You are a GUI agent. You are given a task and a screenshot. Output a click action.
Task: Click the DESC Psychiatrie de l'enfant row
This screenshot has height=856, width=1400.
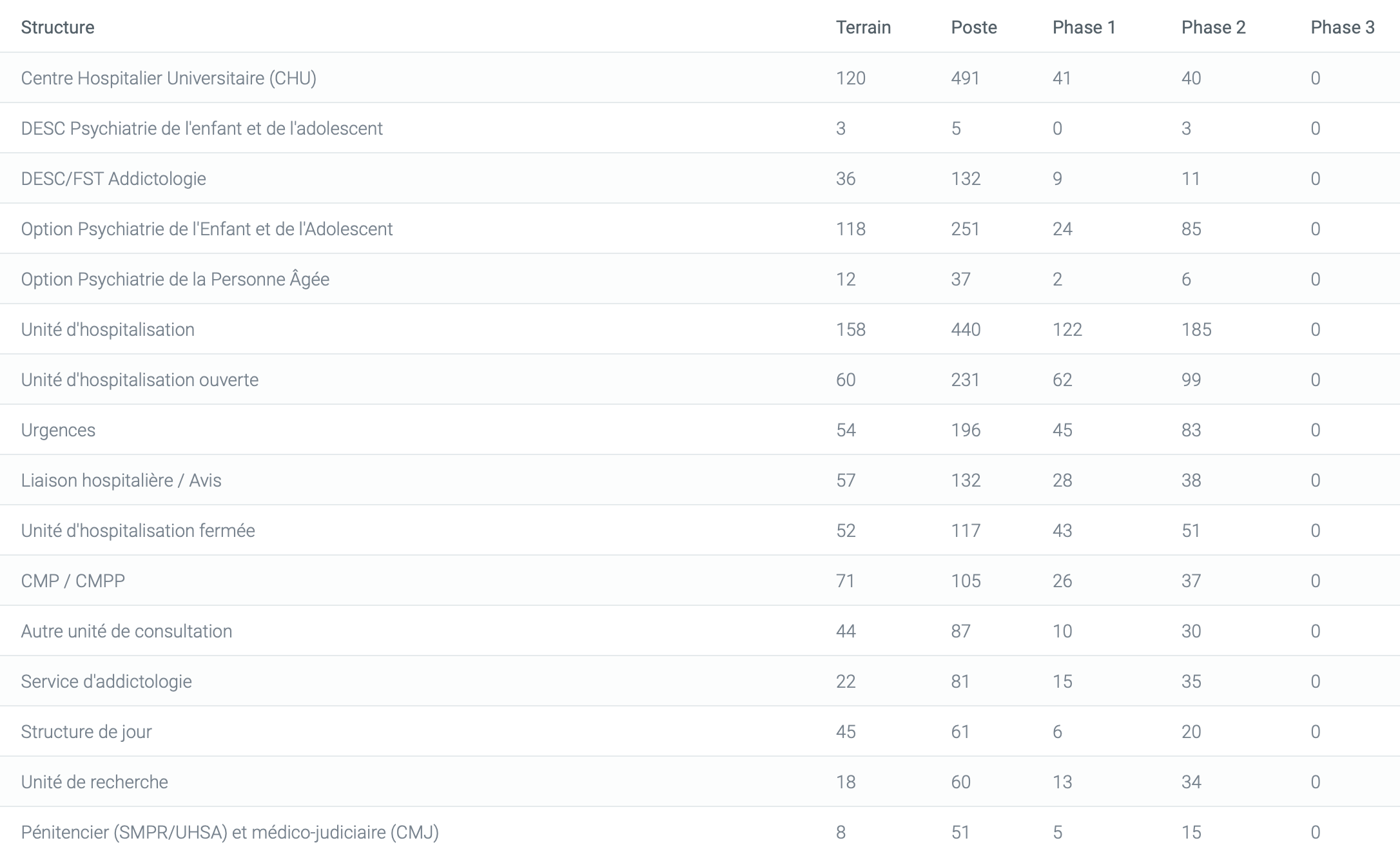(x=202, y=128)
